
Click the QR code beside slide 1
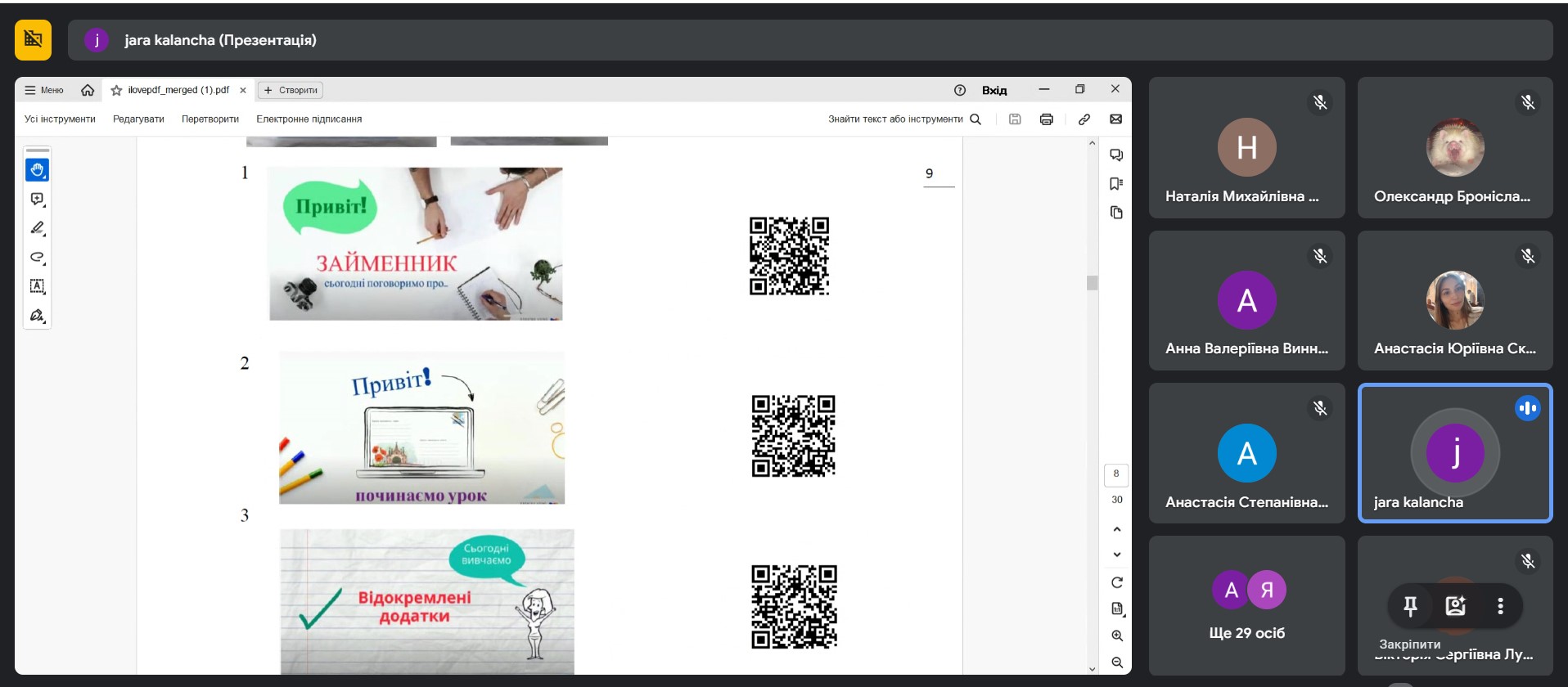pyautogui.click(x=790, y=256)
